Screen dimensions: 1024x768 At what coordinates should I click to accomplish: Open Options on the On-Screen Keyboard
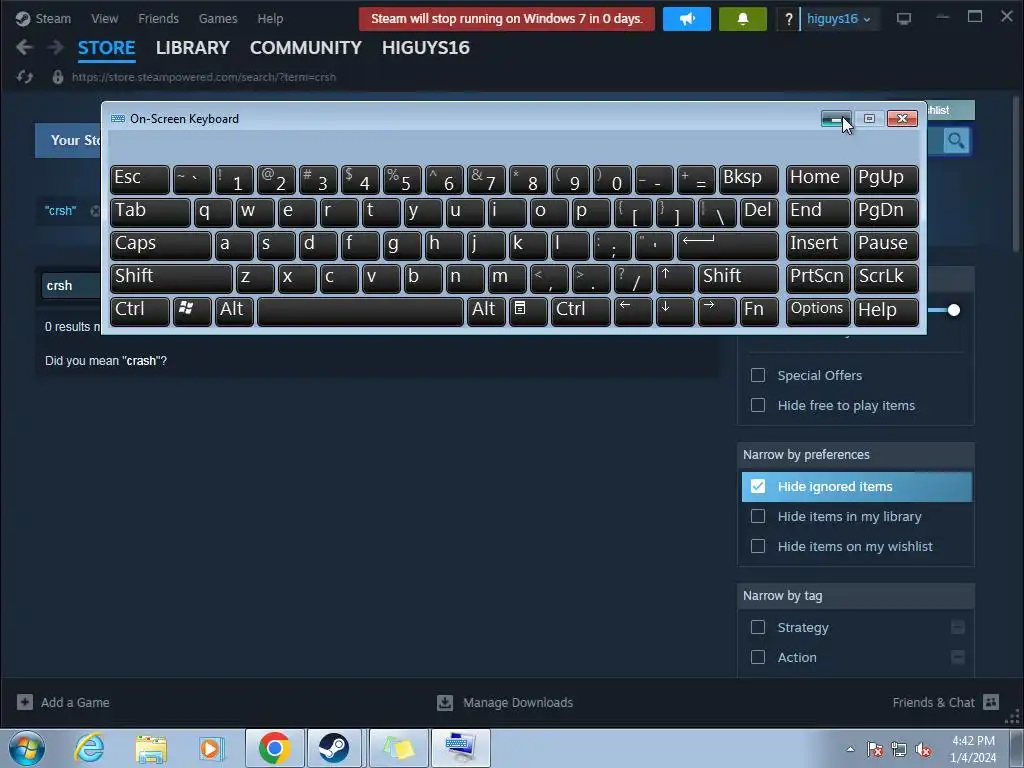pyautogui.click(x=818, y=311)
